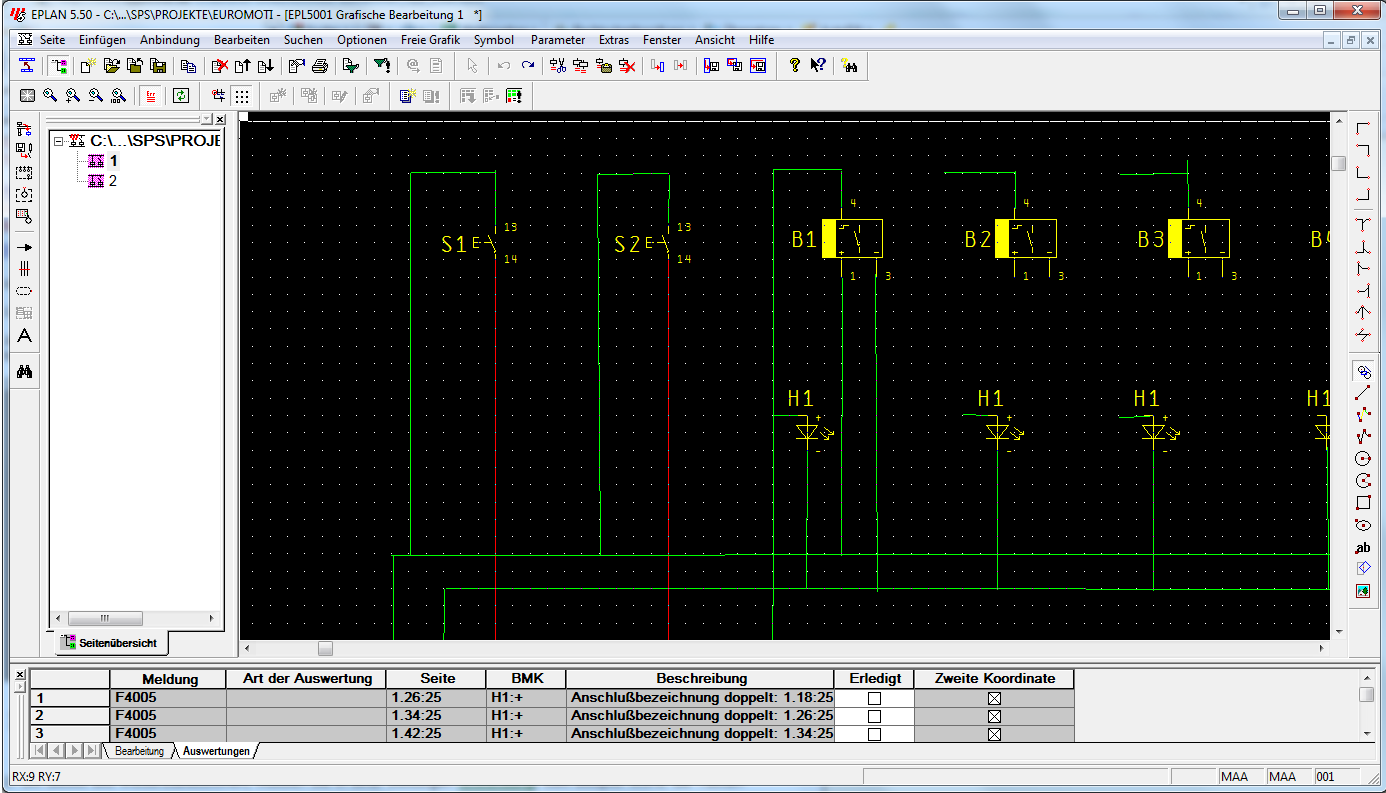Open the Extras menu
This screenshot has height=793, width=1386.
point(614,40)
